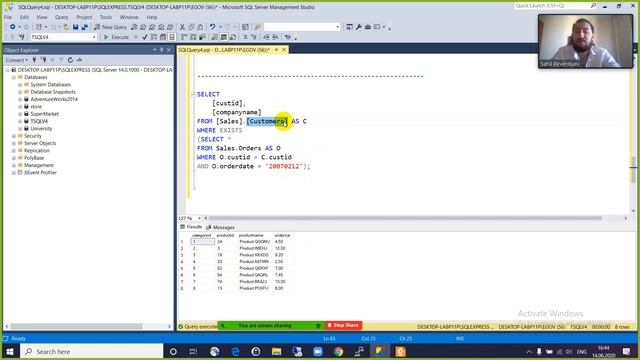Click the Windows Start button

10,351
